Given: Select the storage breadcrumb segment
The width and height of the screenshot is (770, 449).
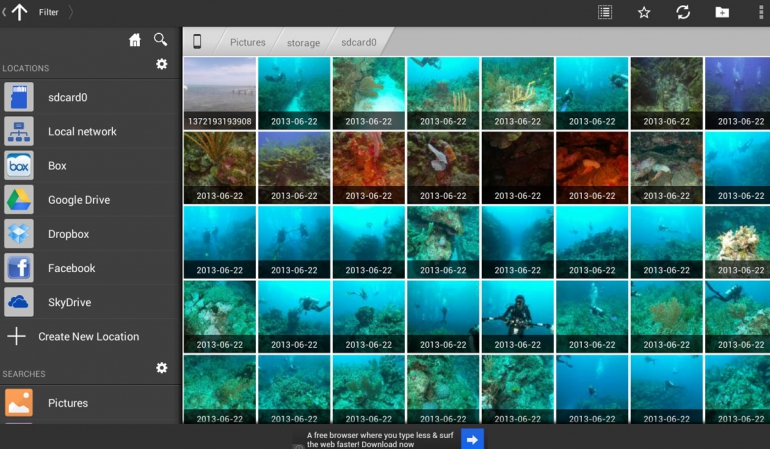Looking at the screenshot, I should (x=303, y=43).
